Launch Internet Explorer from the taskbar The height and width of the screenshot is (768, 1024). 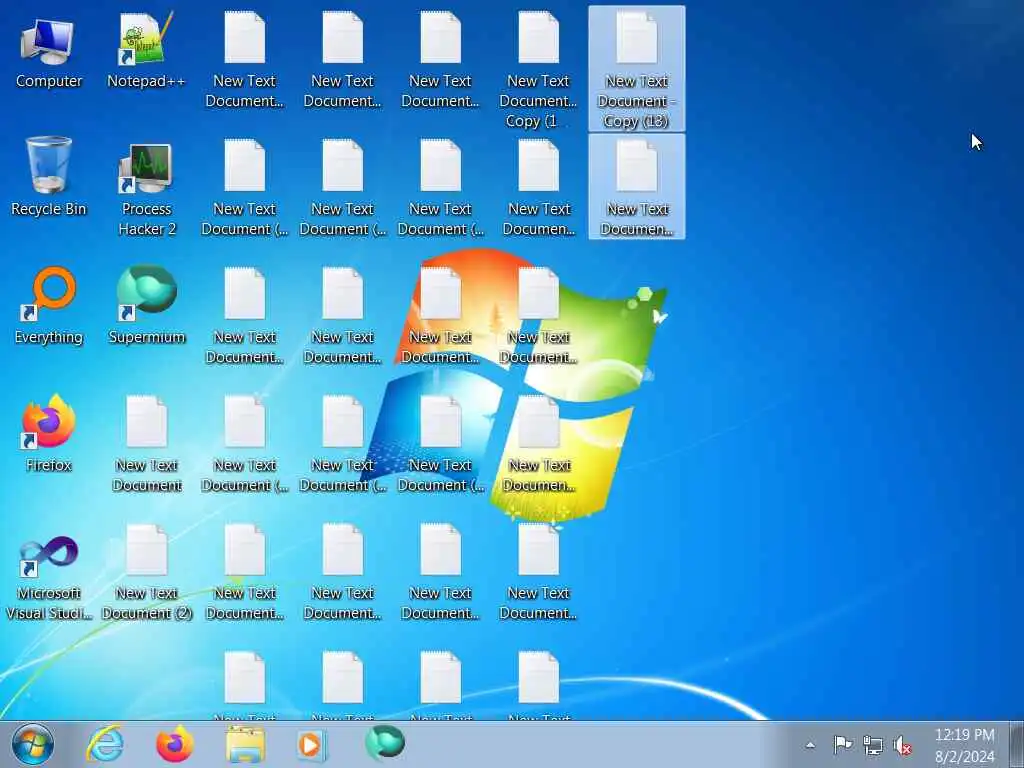coord(105,744)
